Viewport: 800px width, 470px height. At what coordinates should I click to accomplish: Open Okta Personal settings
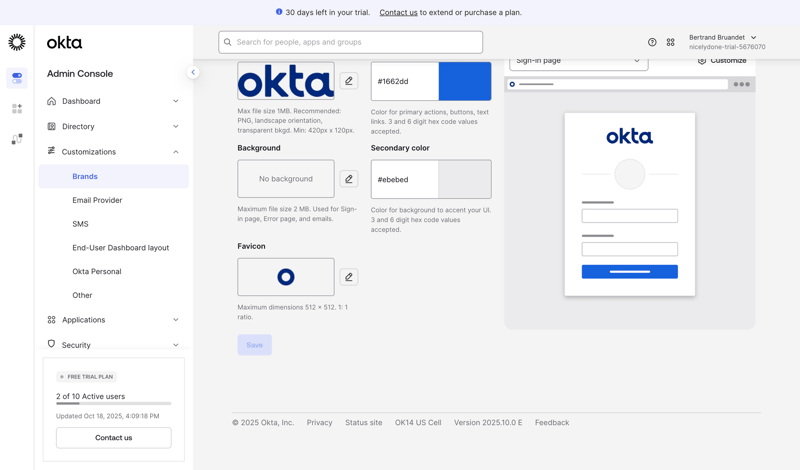(96, 271)
